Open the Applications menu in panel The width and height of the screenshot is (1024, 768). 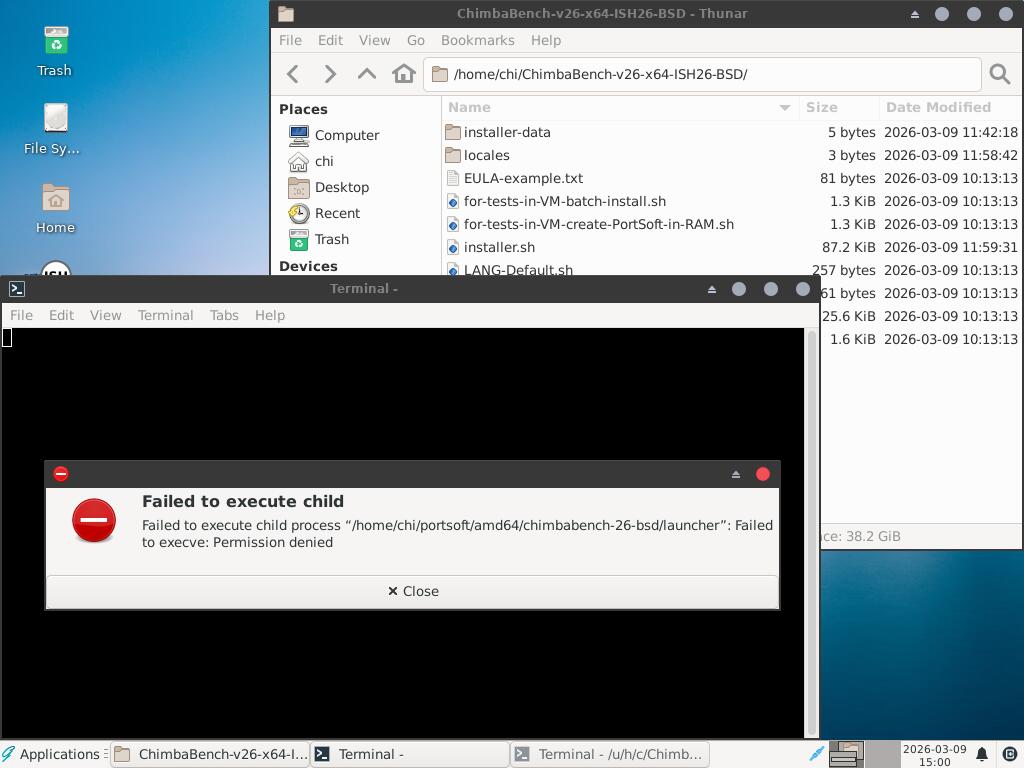54,754
